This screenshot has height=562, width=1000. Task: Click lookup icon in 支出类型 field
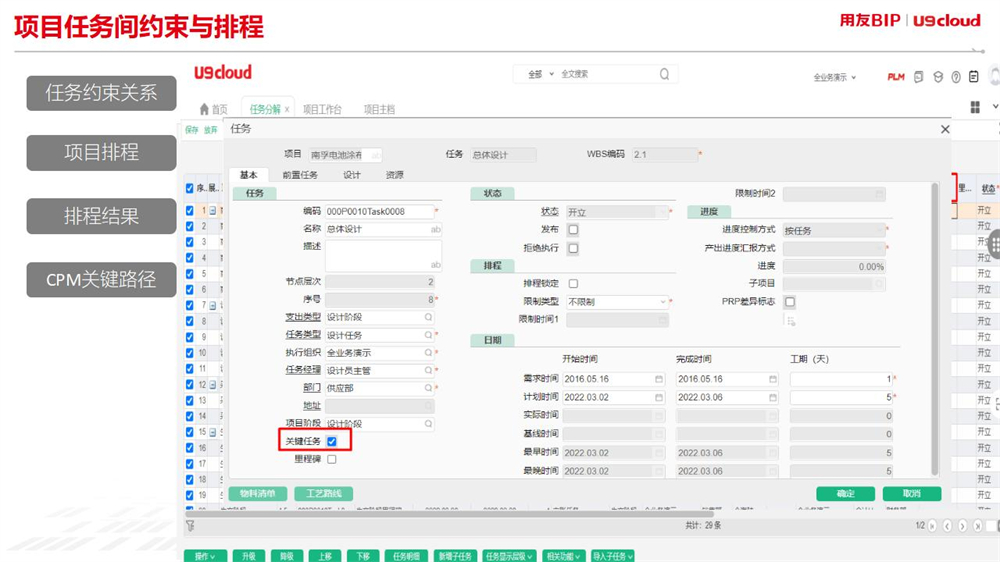[429, 317]
